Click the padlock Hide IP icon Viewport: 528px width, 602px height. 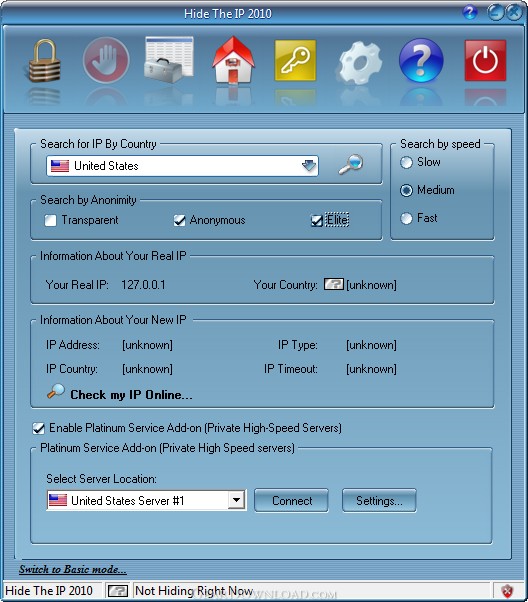click(x=44, y=60)
